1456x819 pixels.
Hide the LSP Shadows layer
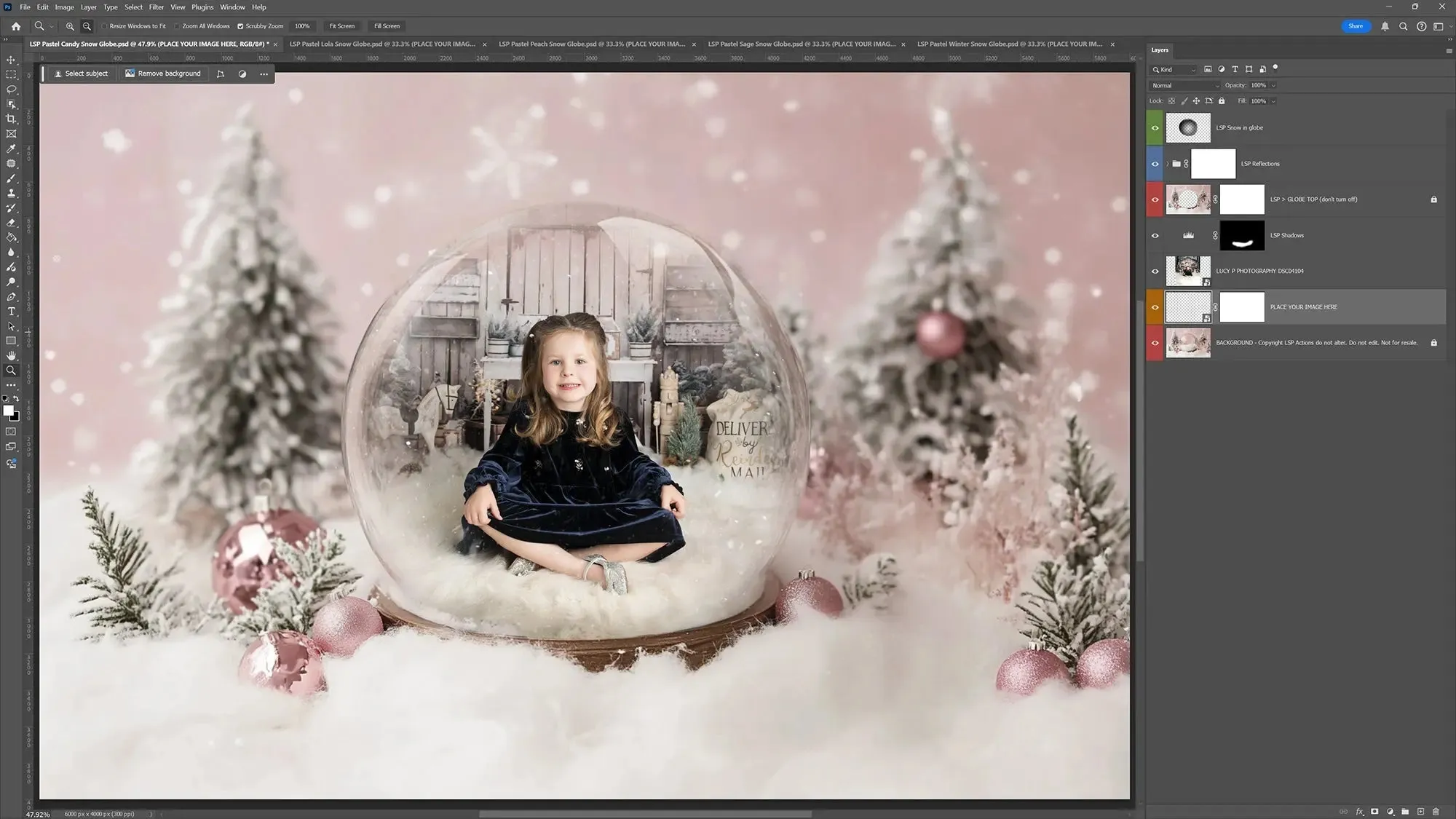(x=1155, y=235)
